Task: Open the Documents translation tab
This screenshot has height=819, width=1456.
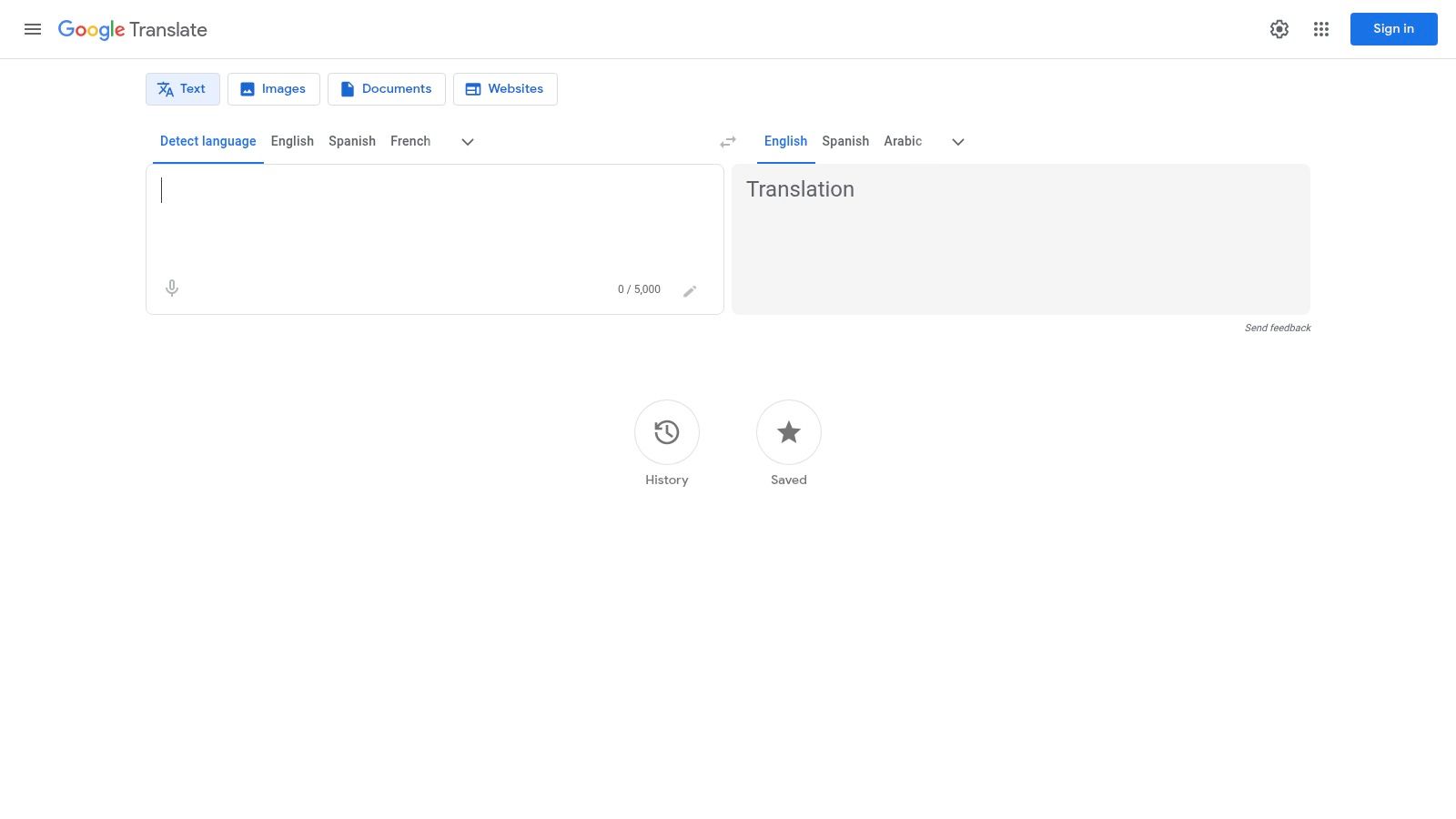Action: point(386,88)
